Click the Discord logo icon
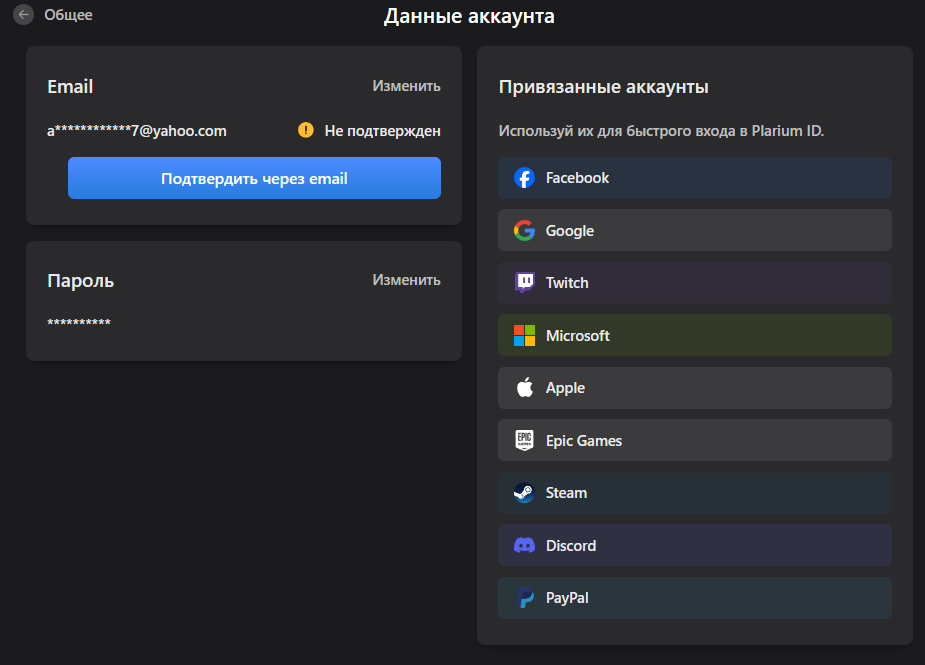The height and width of the screenshot is (665, 925). click(524, 545)
